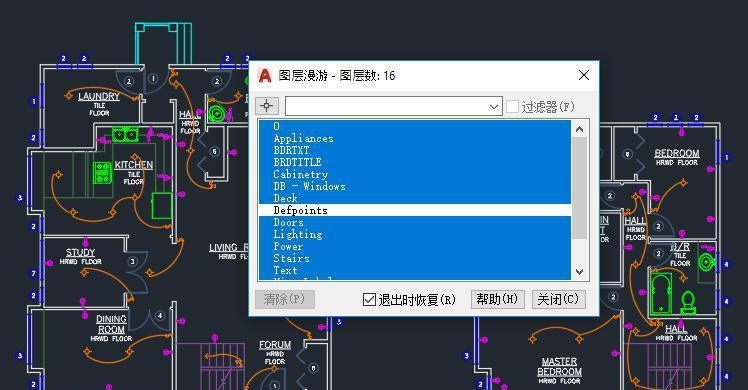
Task: Click the 清除(P) button
Action: click(x=285, y=299)
